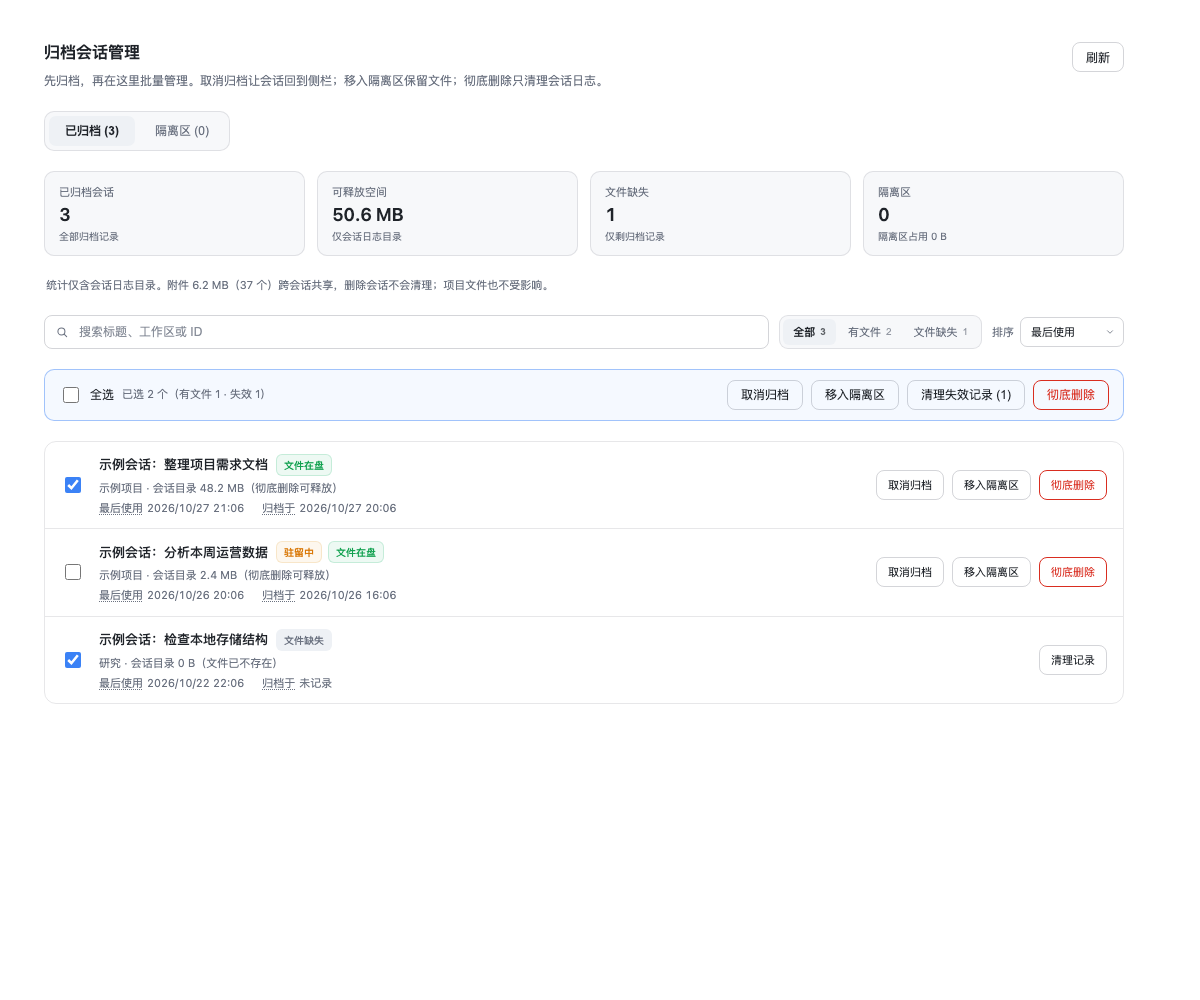
Task: Click the 隔离区 stat card
Action: 993,213
